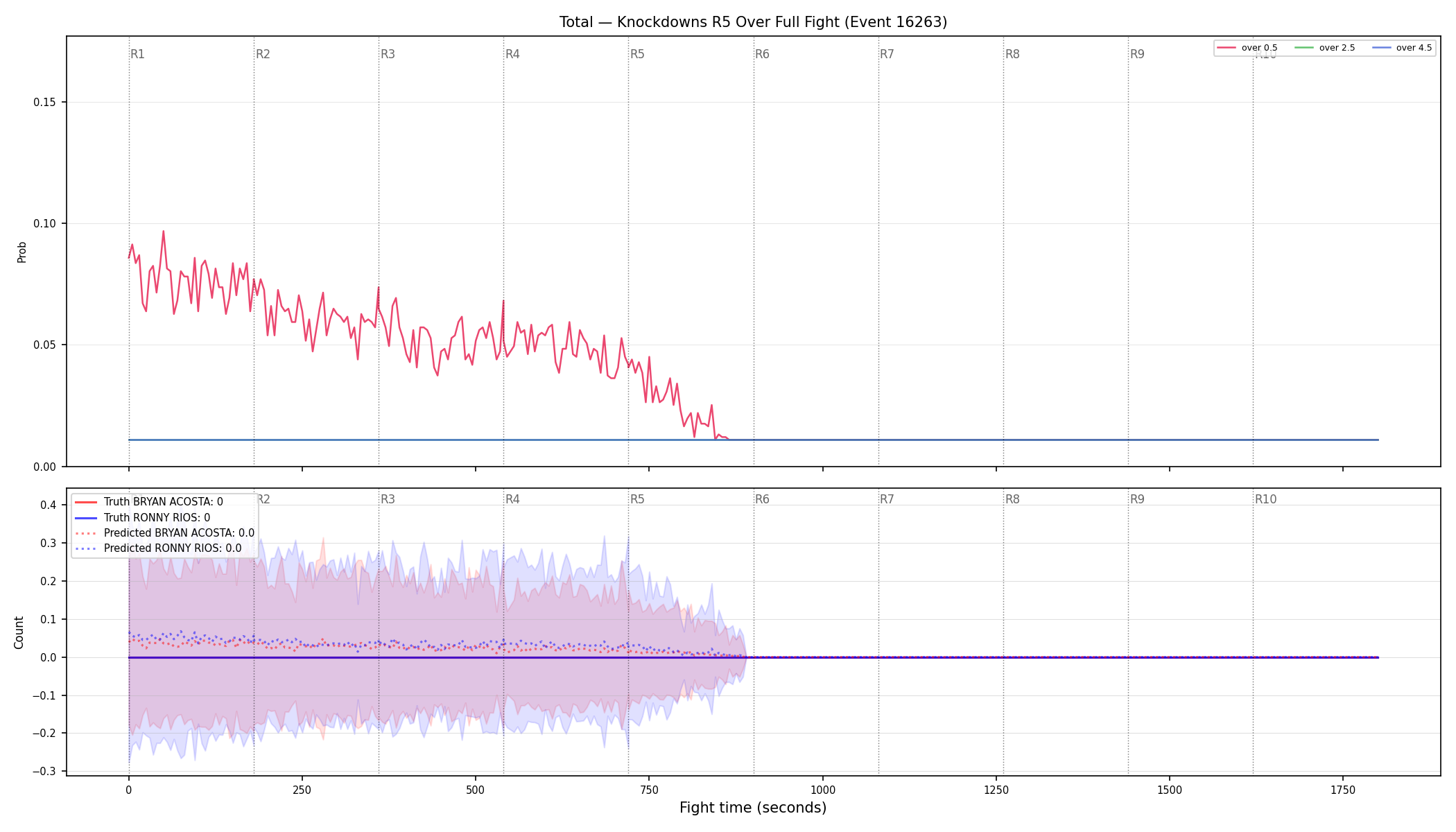Click 'Predicted BRYAN ACOSTA: 0.0' legend item
This screenshot has width=1456, height=832.
[164, 533]
